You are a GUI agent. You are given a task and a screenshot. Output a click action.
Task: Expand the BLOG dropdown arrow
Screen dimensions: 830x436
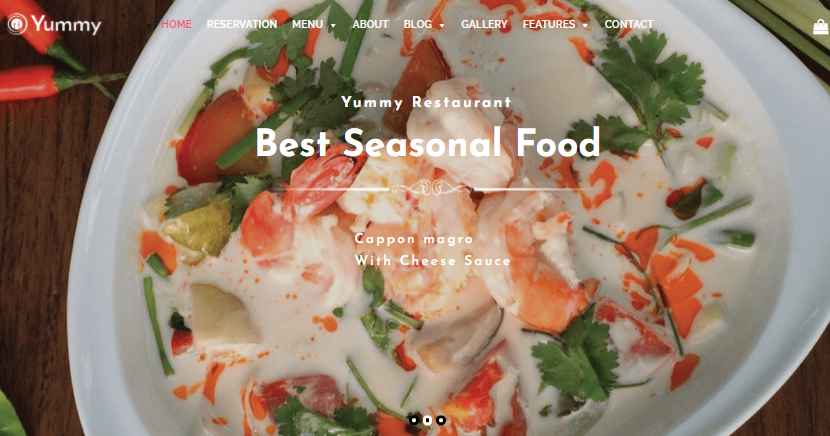(442, 25)
